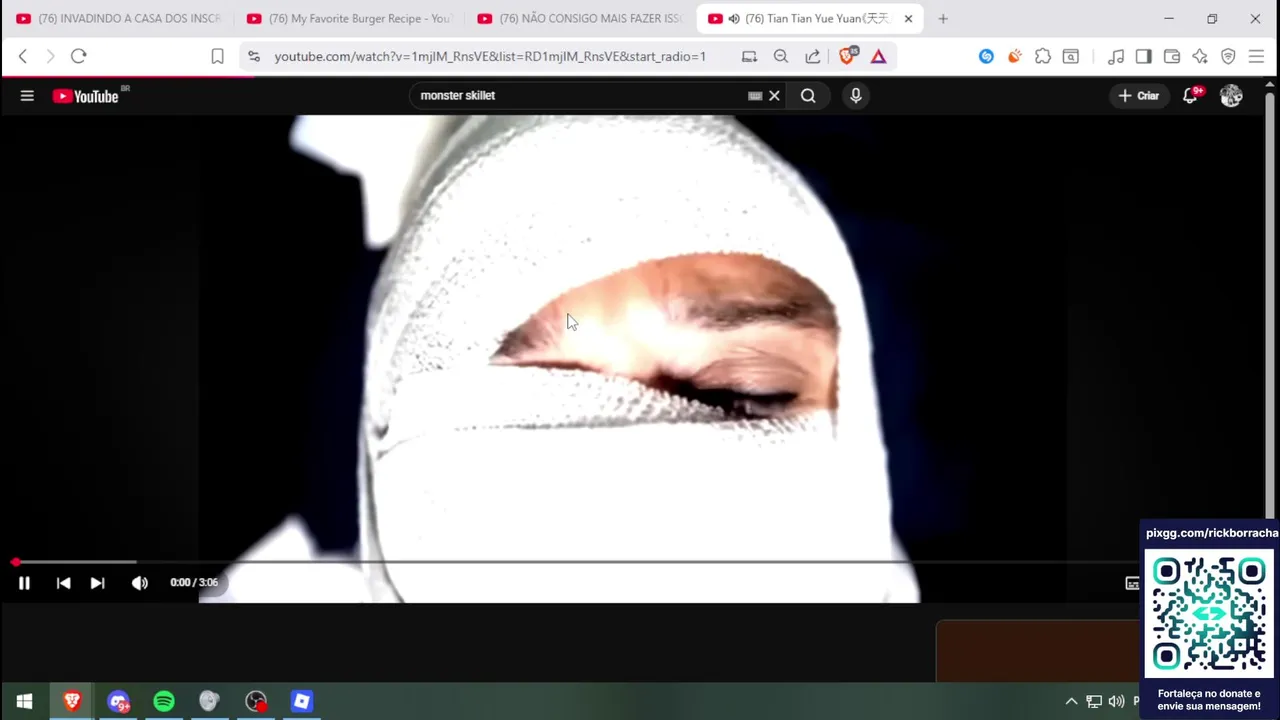Open the YouTube hamburger guide menu
The image size is (1280, 720).
click(27, 96)
